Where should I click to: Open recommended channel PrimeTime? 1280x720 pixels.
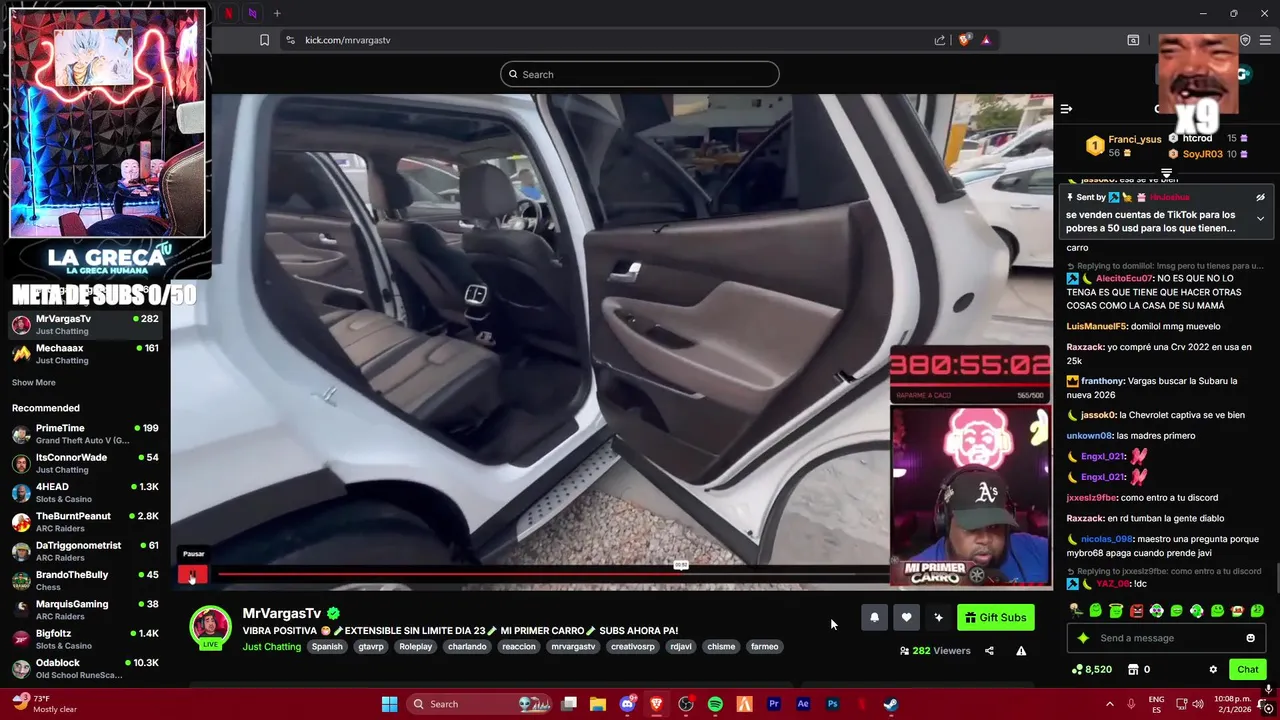point(85,434)
